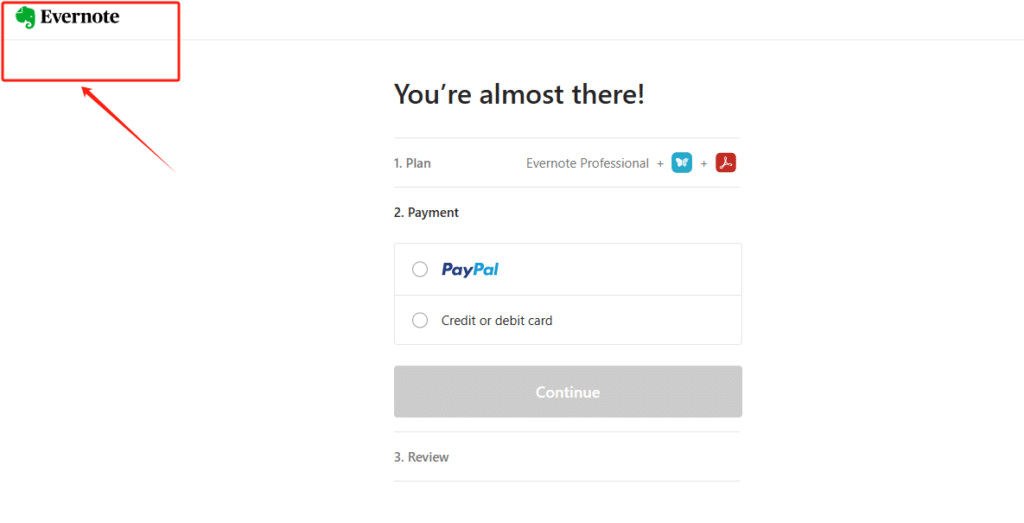Click the 'Evernote Professional' plan name
Image resolution: width=1024 pixels, height=523 pixels.
tap(588, 163)
